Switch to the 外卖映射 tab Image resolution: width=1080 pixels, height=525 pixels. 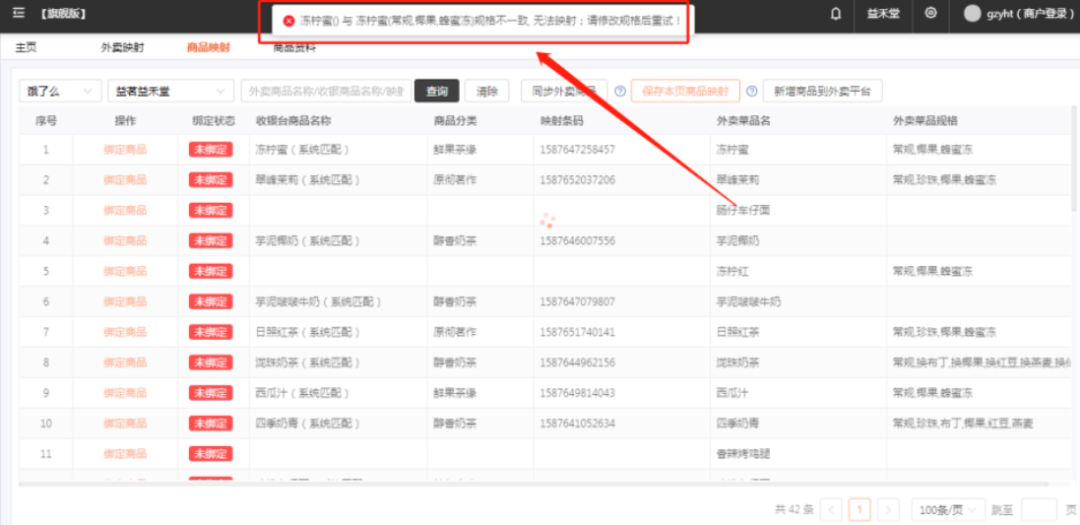click(123, 48)
